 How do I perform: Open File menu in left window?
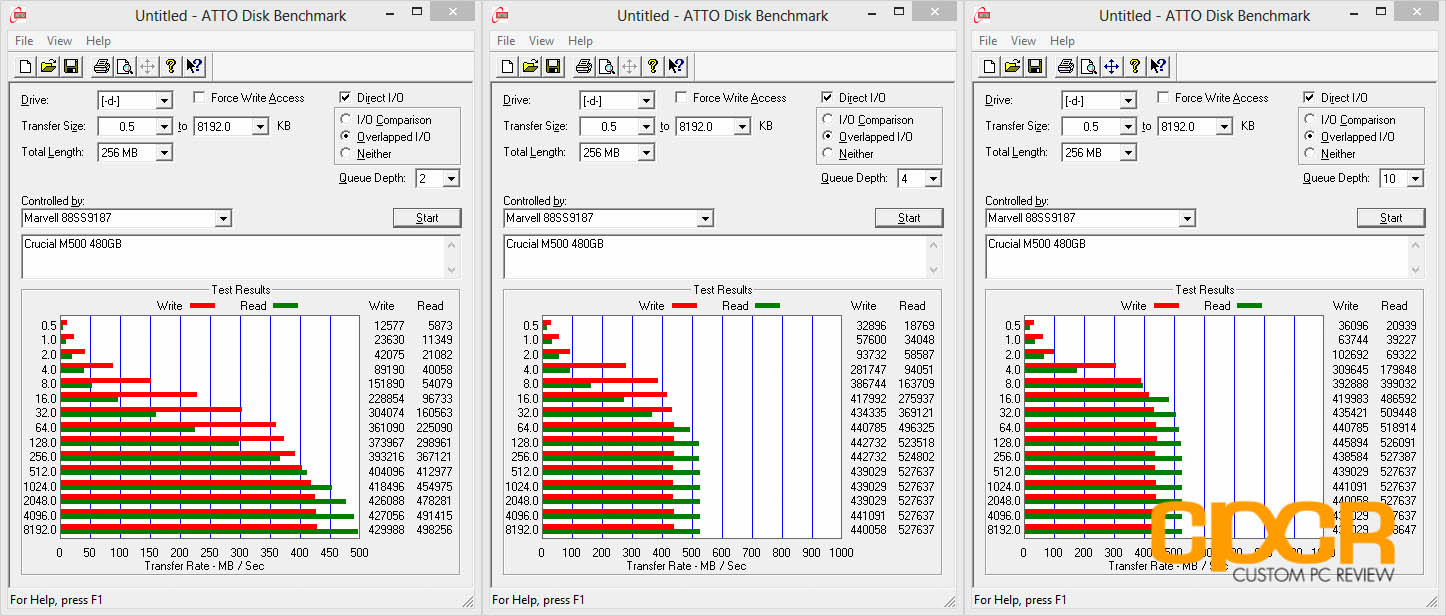click(x=24, y=41)
